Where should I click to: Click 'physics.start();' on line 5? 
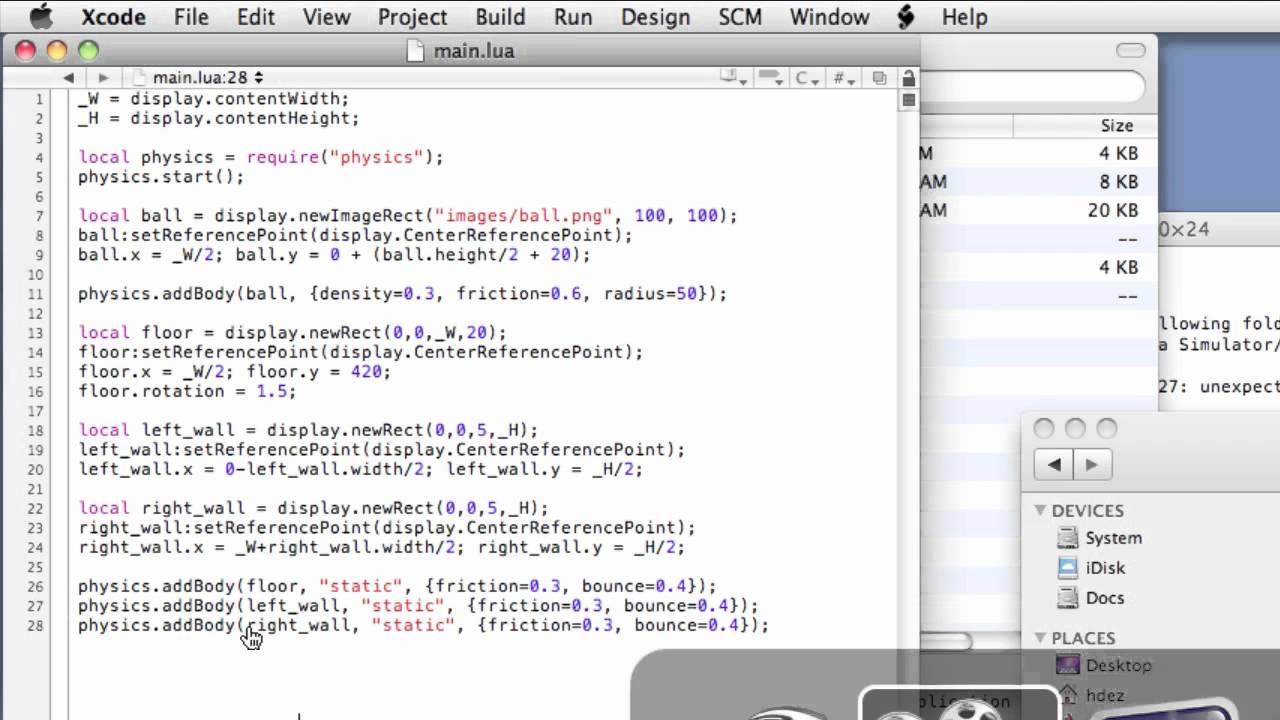(x=161, y=177)
